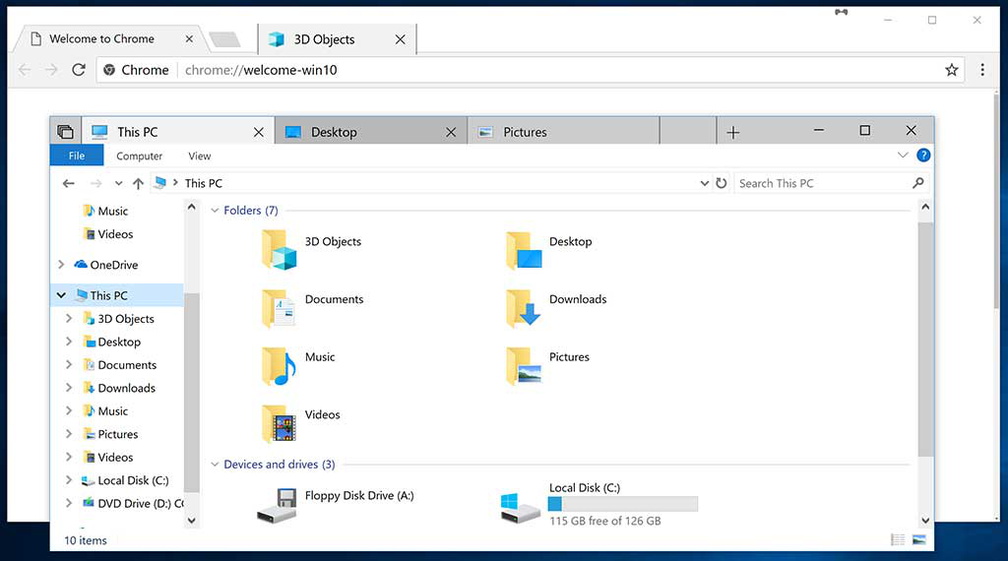The height and width of the screenshot is (561, 1008).
Task: Click the tab overview icon left of This PC tab
Action: (66, 132)
